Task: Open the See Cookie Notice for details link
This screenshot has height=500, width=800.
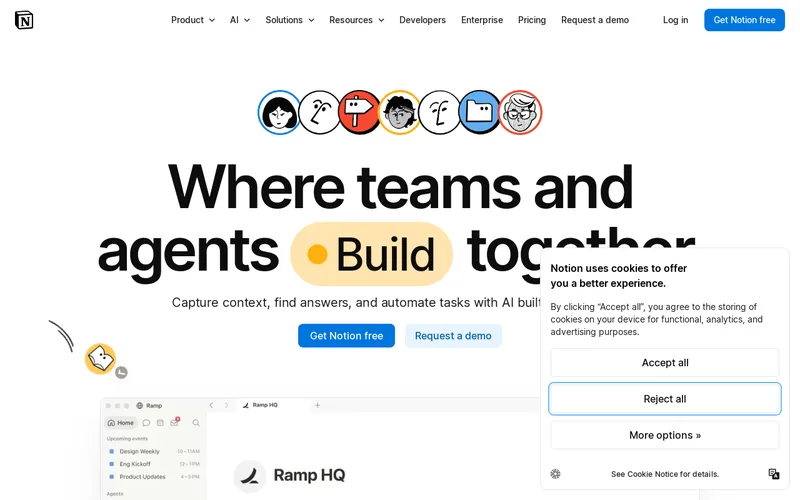Action: click(665, 474)
